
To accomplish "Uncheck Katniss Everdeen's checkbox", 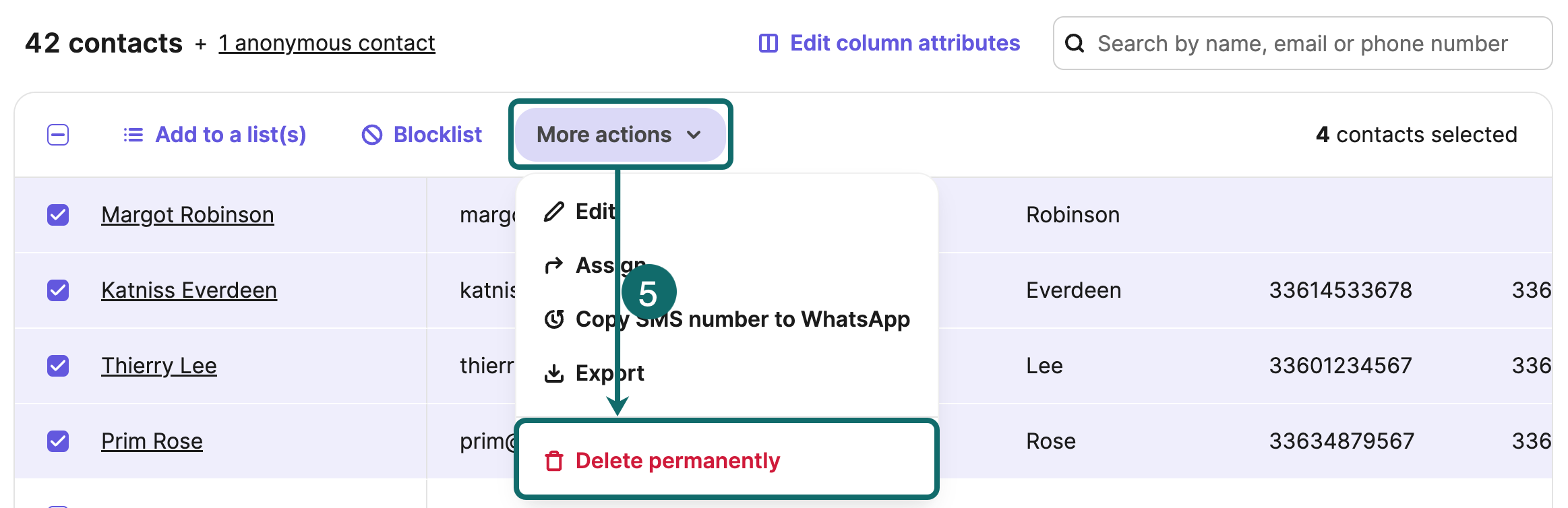I will [x=58, y=290].
